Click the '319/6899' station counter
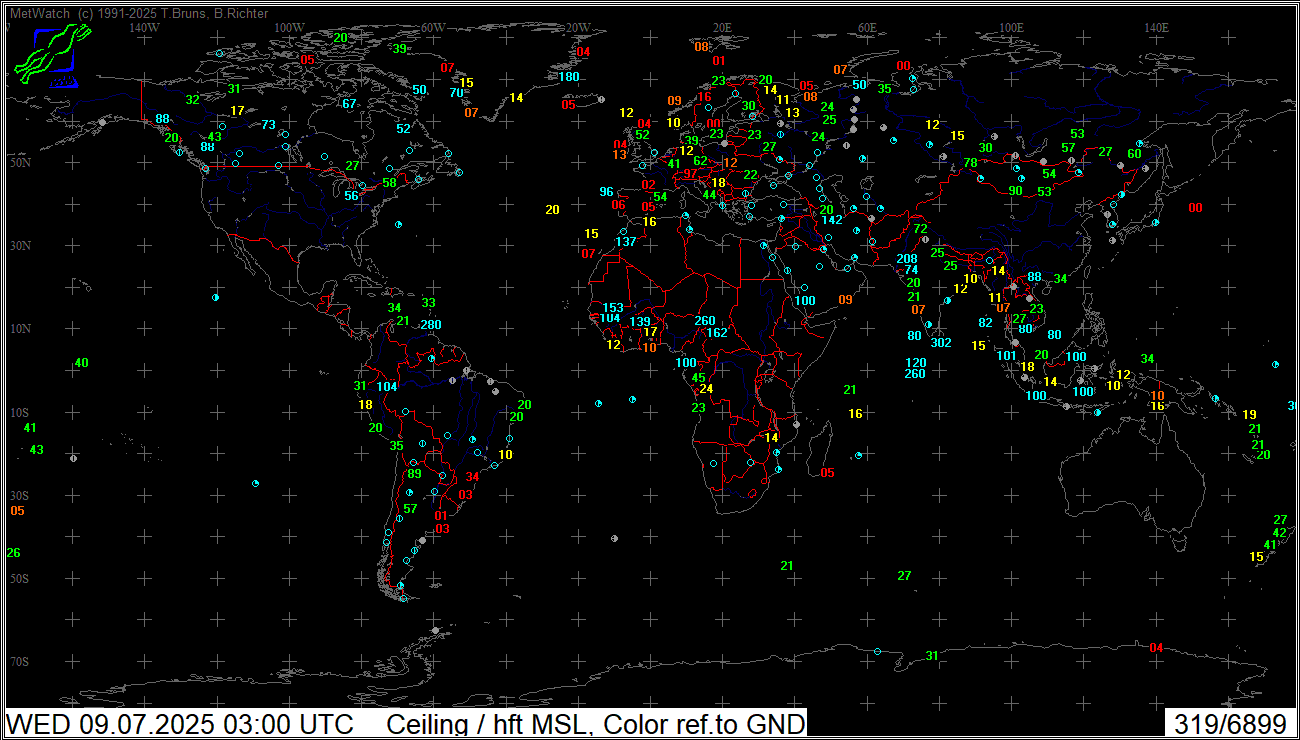Viewport: 1300px width, 740px height. click(1230, 724)
